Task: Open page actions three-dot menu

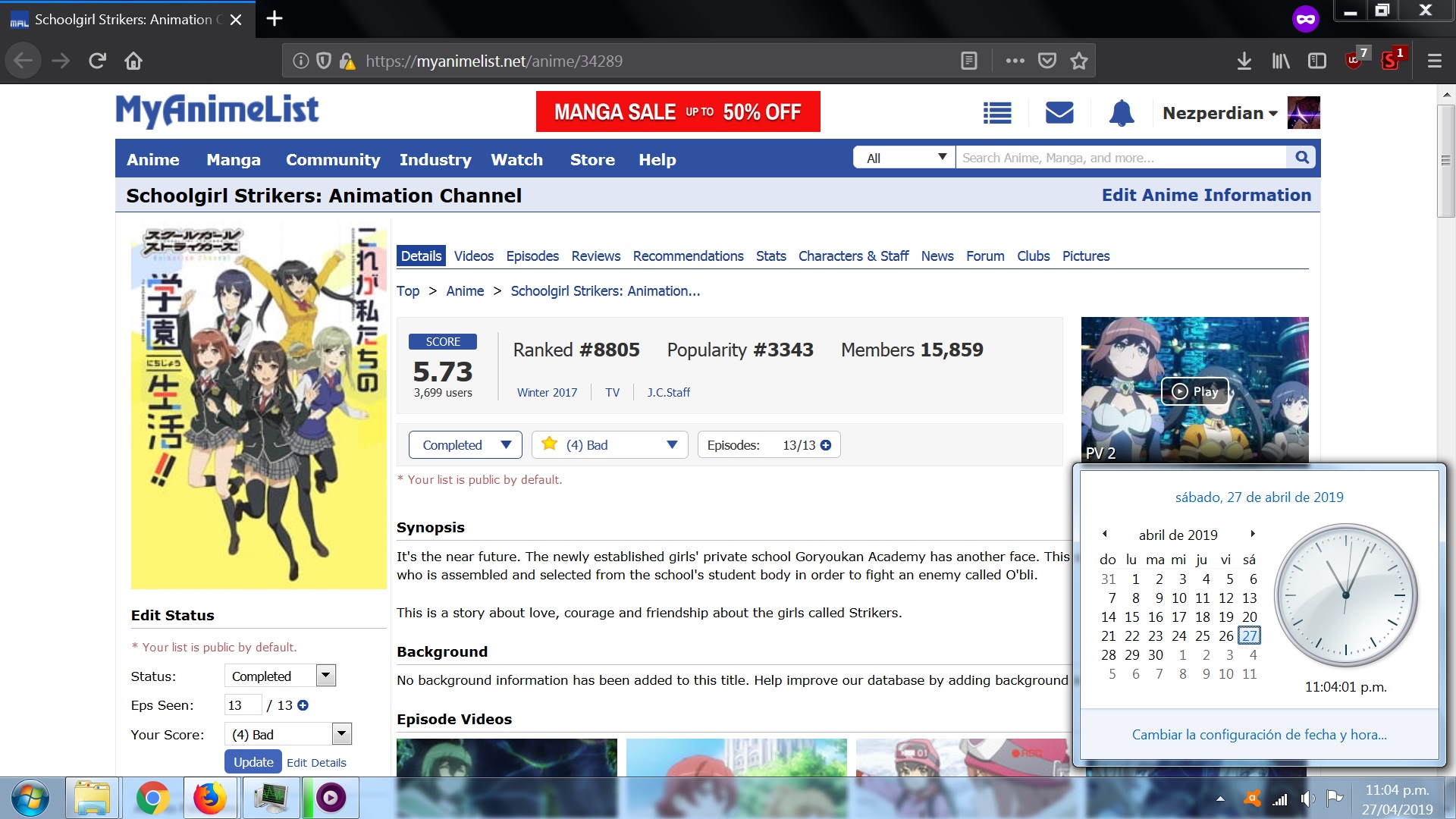Action: pyautogui.click(x=1015, y=61)
